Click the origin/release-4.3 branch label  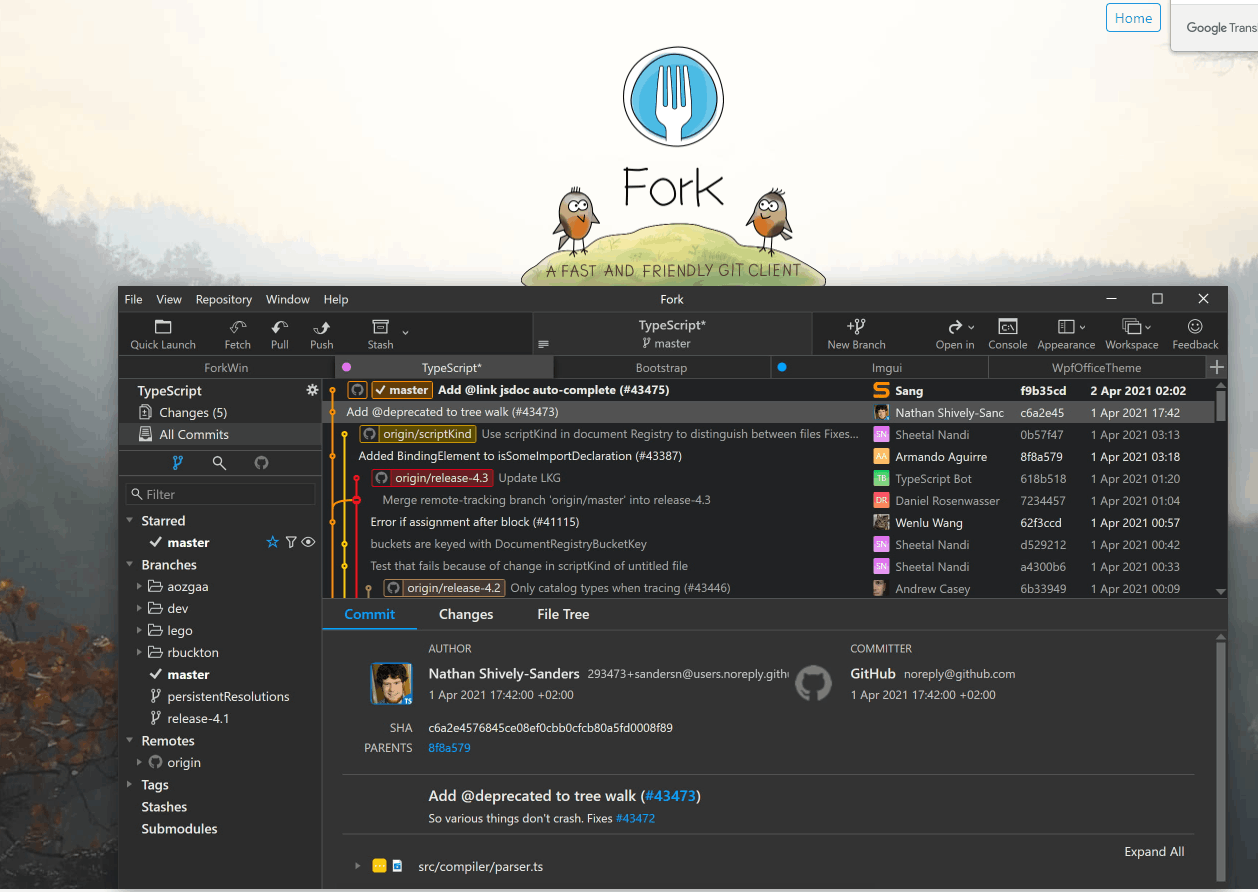click(x=432, y=478)
